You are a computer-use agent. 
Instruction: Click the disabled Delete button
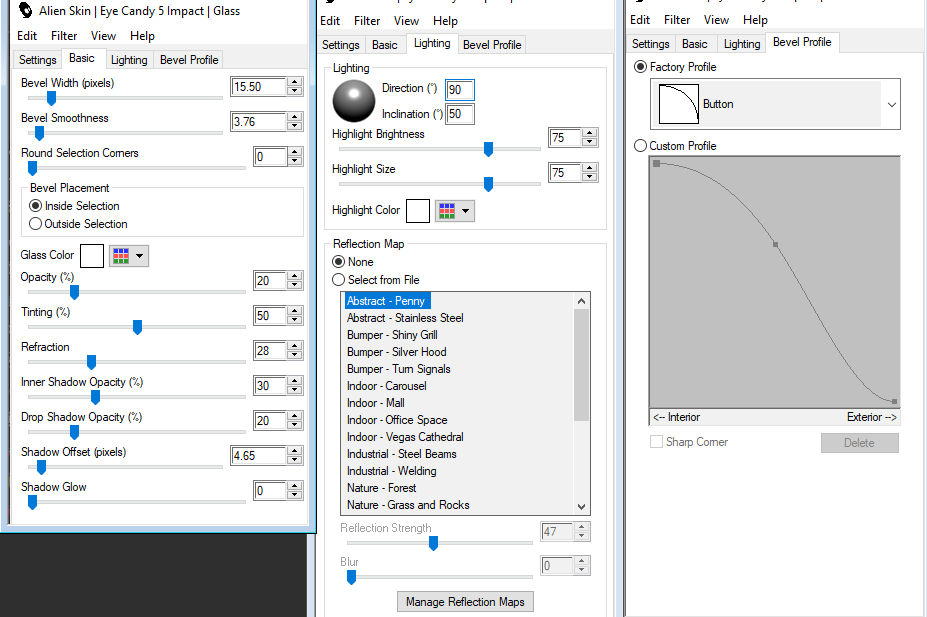860,443
